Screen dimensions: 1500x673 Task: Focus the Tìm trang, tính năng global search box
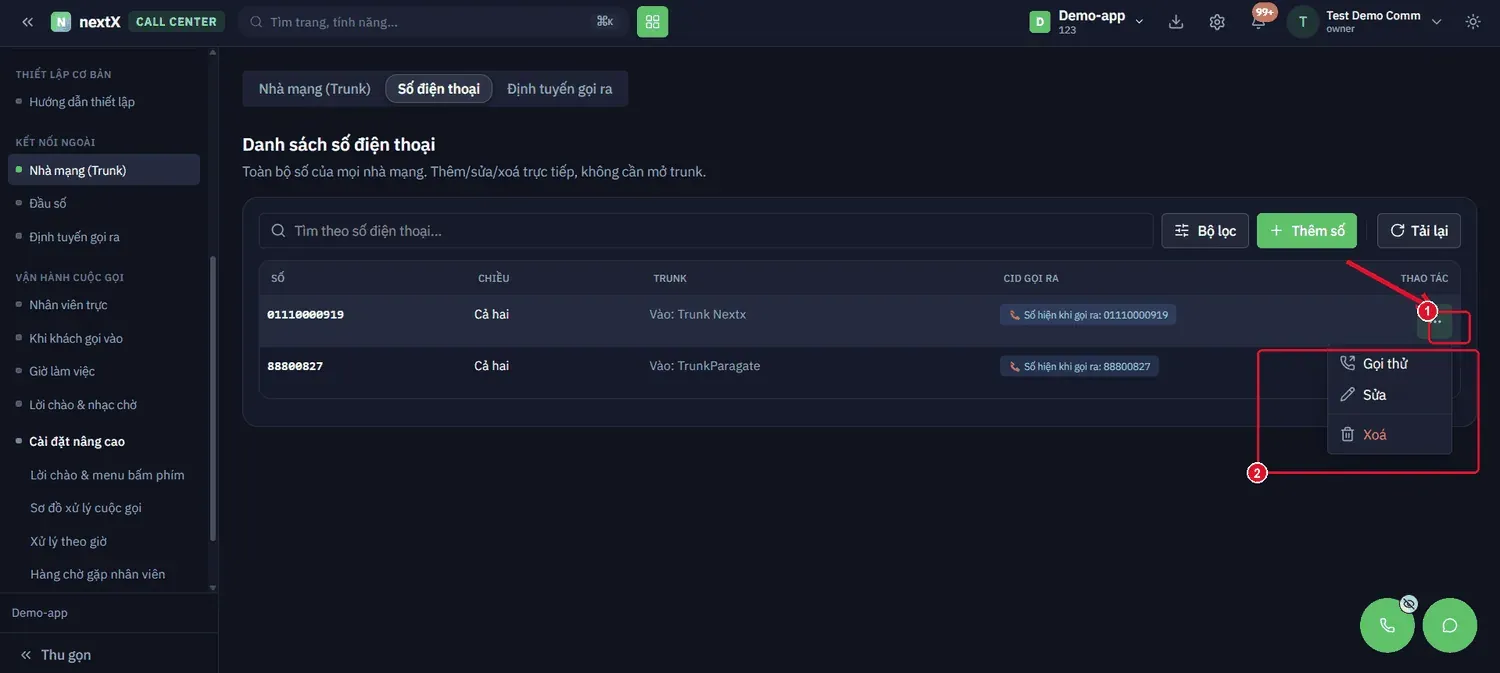(434, 22)
